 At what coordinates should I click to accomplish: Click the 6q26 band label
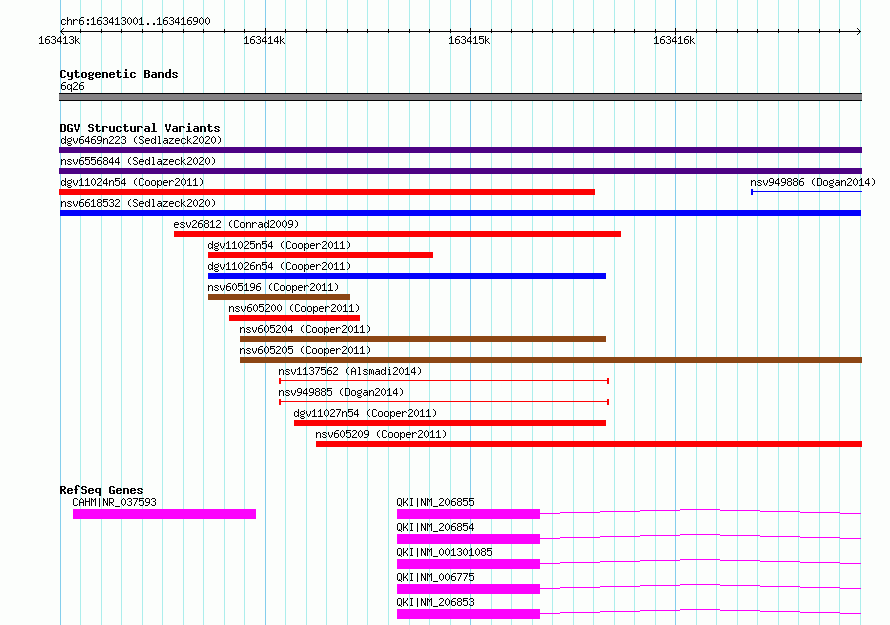tap(72, 86)
